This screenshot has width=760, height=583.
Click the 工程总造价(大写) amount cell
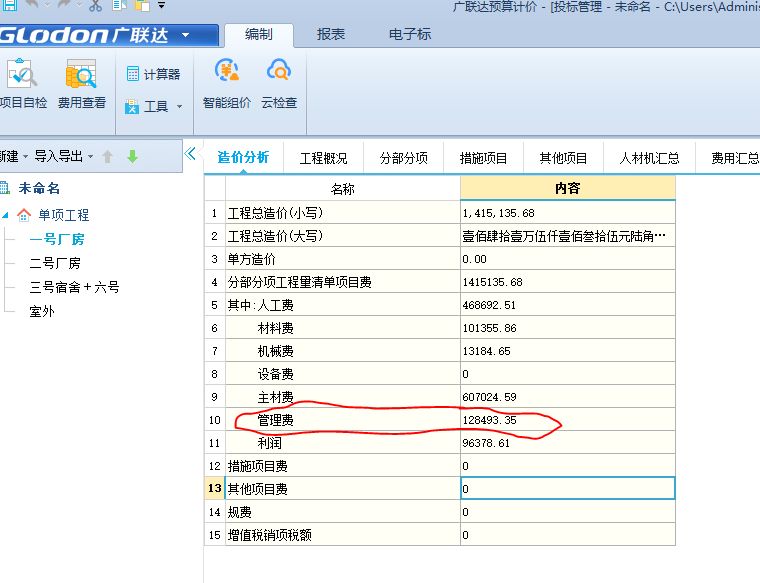[568, 236]
